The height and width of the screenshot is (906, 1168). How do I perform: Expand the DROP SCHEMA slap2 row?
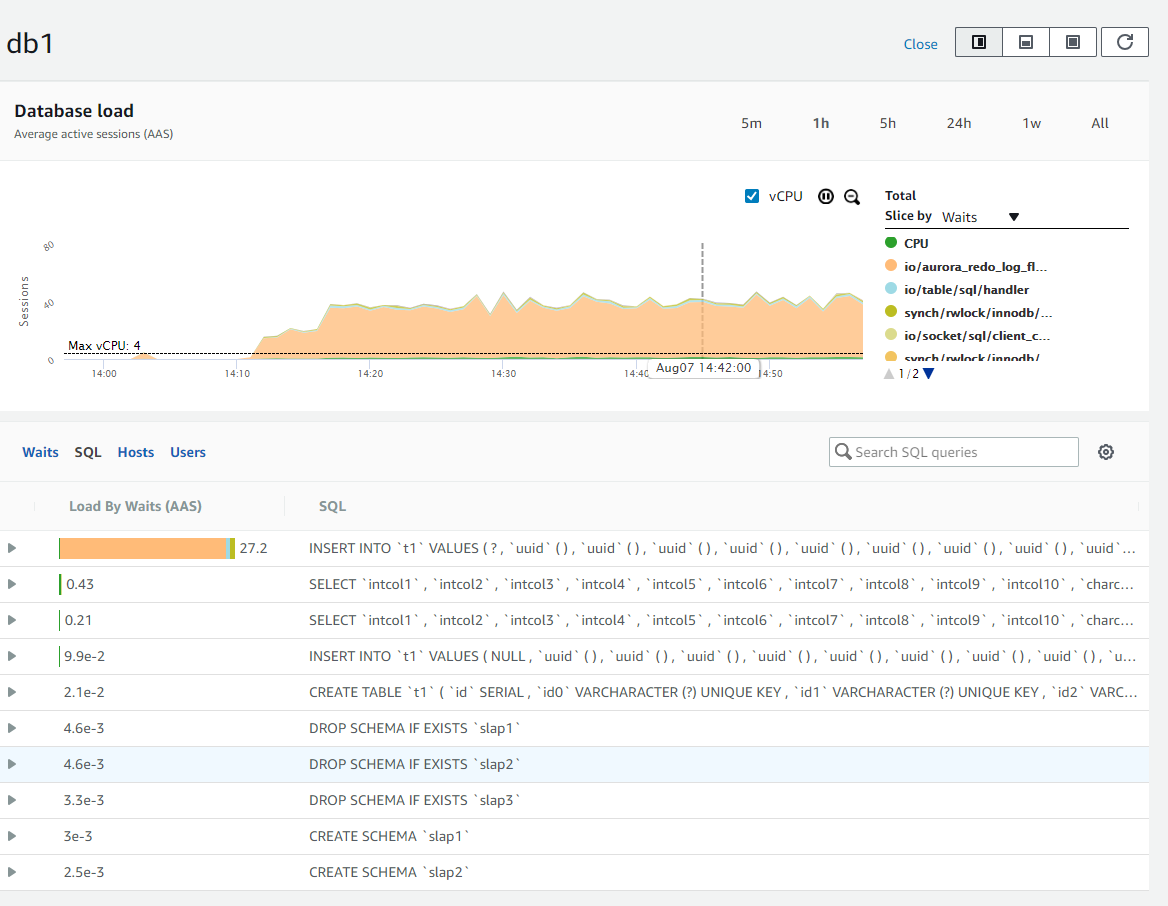point(12,764)
